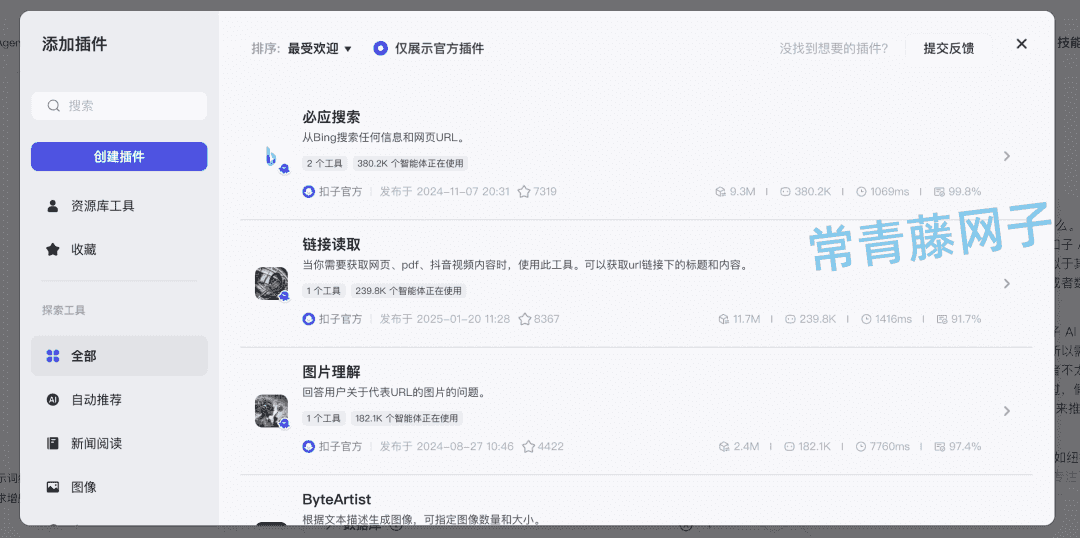This screenshot has width=1080, height=538.
Task: Click the 9.3M usage cube icon
Action: (720, 192)
